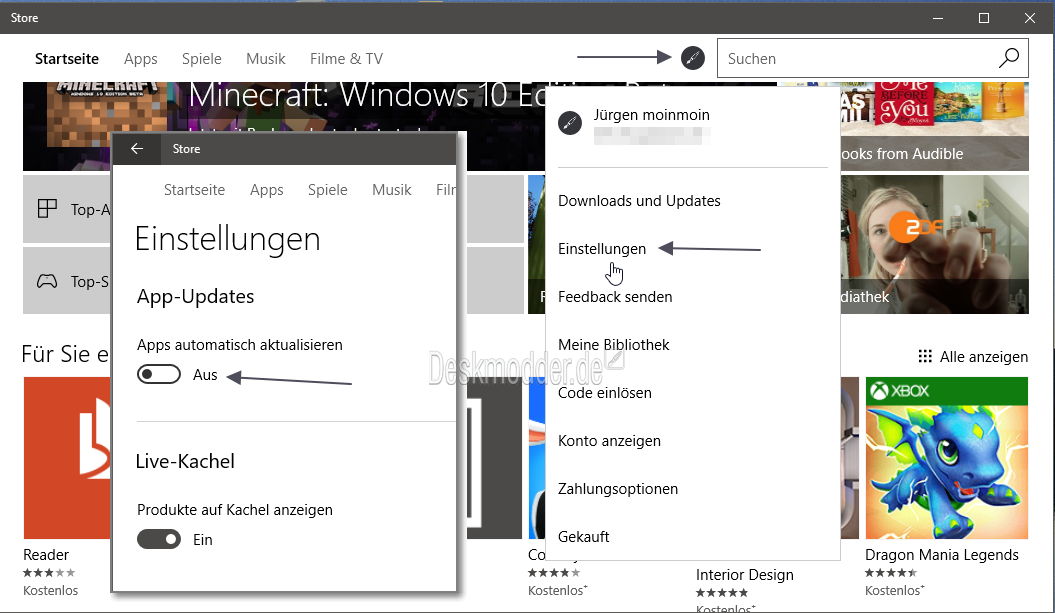Screen dimensions: 1055x613
Task: Click the Reader app title text
Action: pos(46,554)
